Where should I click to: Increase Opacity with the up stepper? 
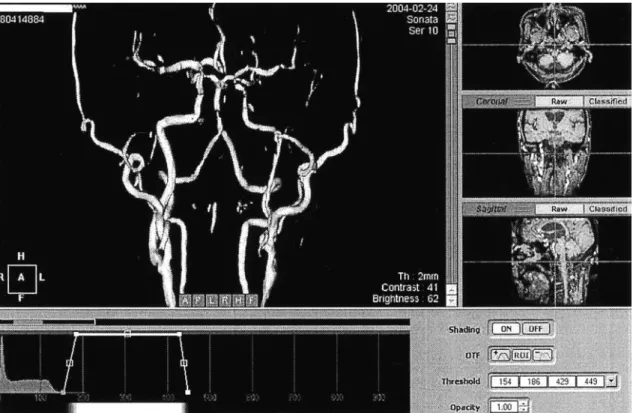pyautogui.click(x=524, y=403)
